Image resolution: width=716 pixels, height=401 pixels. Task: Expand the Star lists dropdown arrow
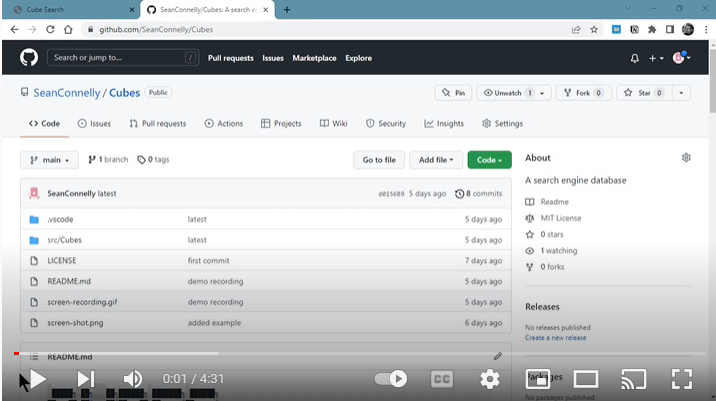point(681,93)
